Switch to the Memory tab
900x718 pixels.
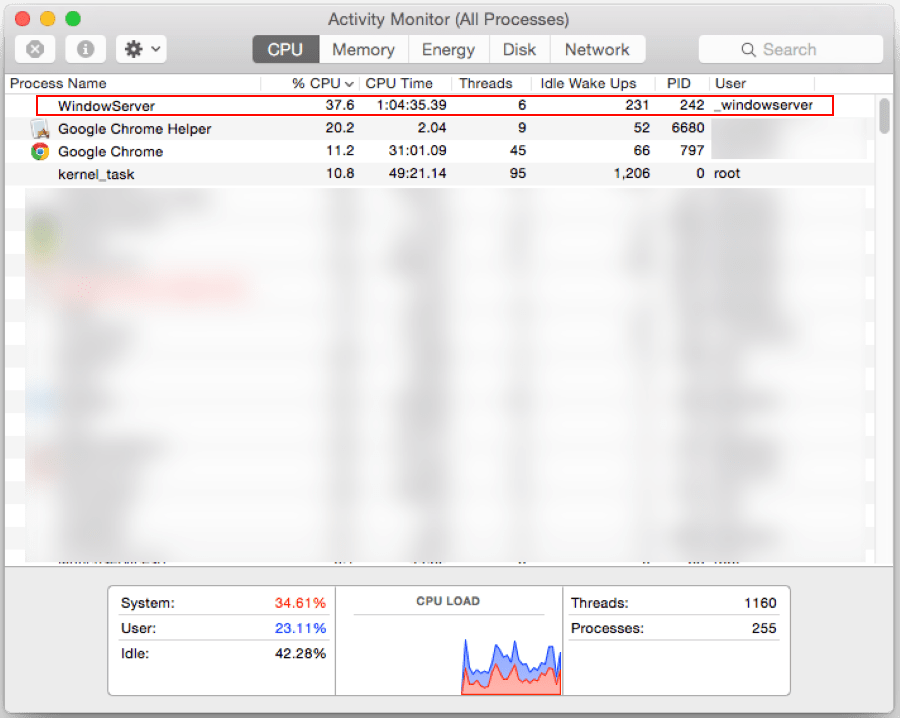(x=363, y=49)
